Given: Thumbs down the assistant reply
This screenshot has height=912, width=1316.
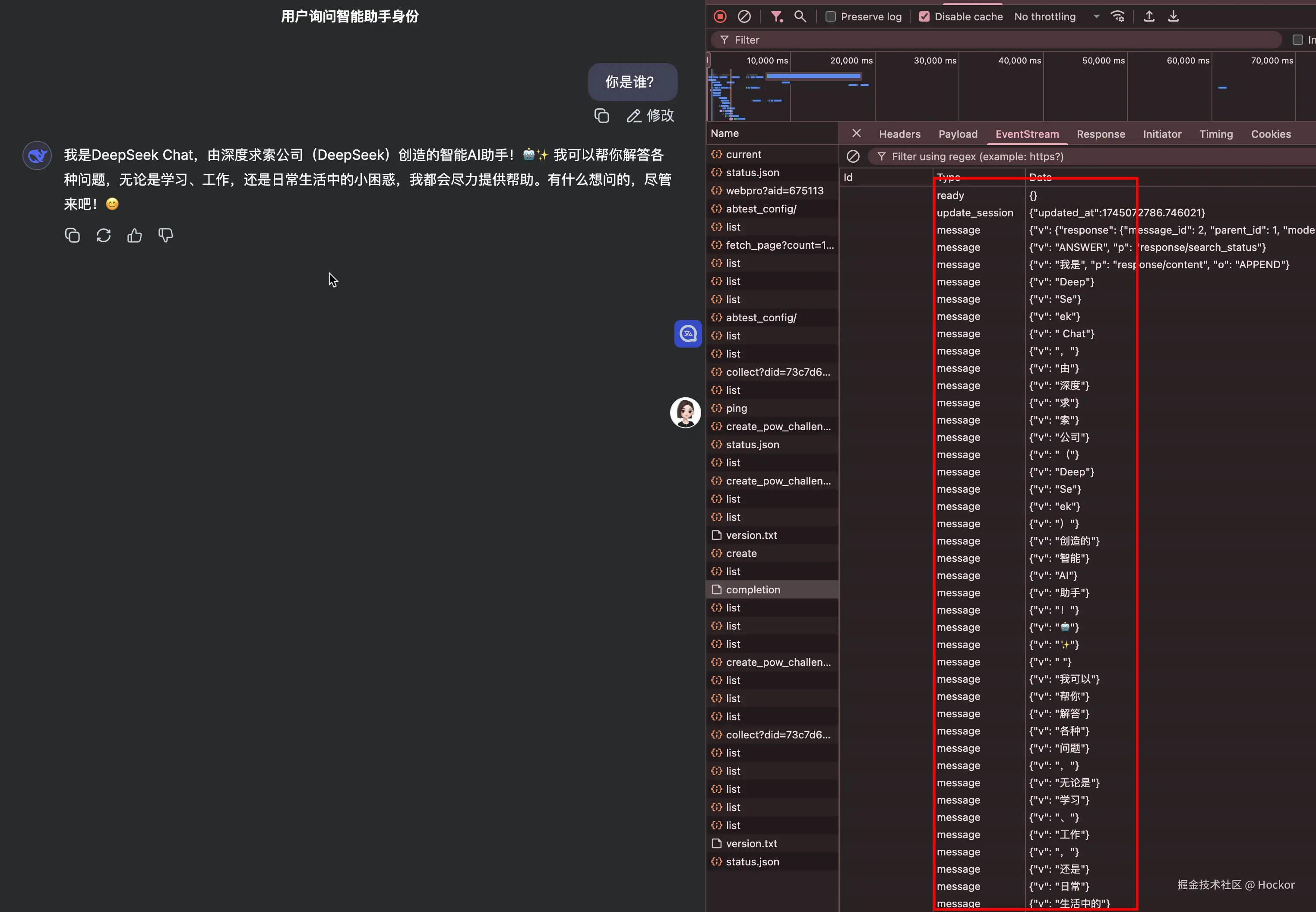Looking at the screenshot, I should (166, 235).
